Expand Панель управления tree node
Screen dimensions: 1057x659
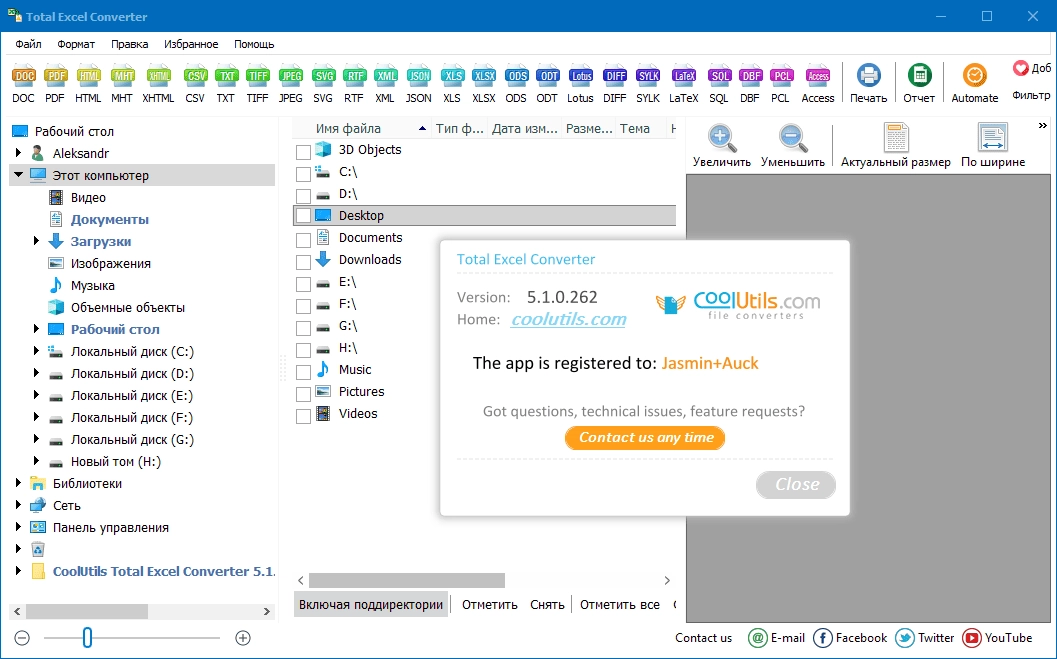(x=18, y=527)
